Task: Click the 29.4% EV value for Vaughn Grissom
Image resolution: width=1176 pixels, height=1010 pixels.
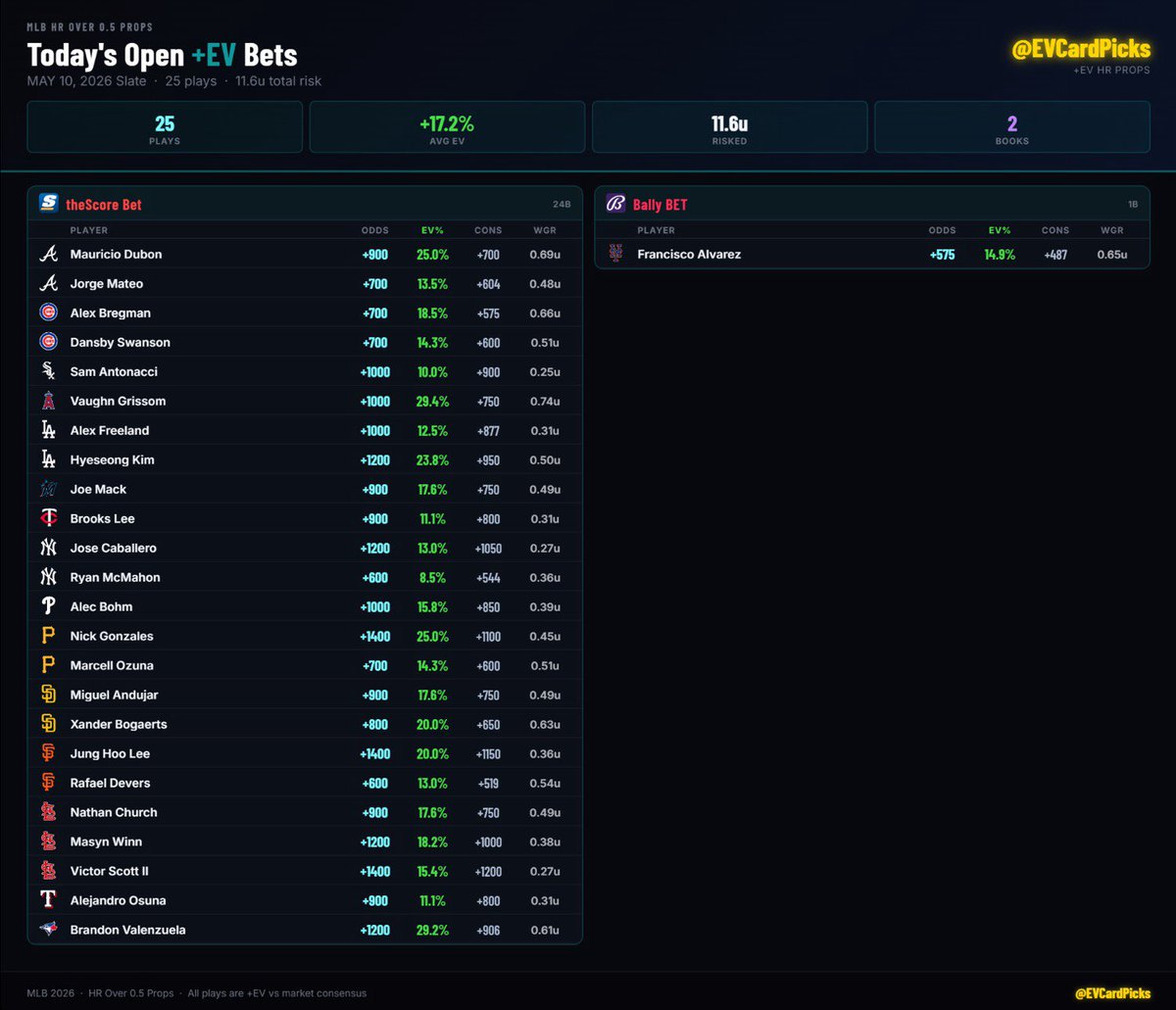Action: pyautogui.click(x=432, y=401)
